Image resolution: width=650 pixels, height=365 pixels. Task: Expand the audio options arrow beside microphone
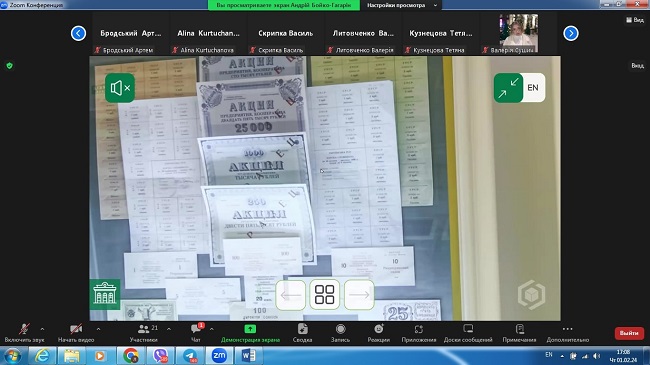click(x=42, y=329)
